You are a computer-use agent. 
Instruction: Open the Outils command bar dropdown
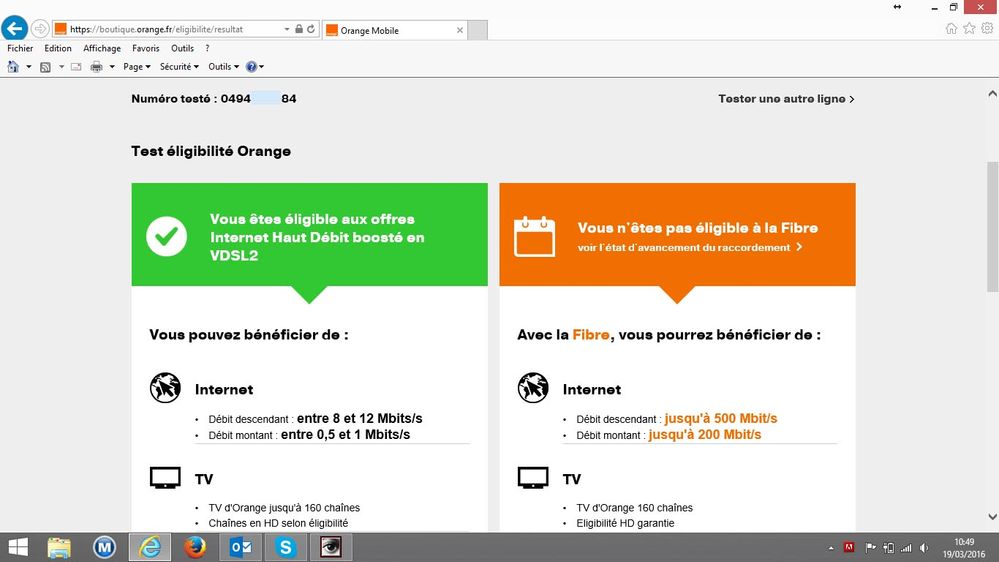point(224,66)
